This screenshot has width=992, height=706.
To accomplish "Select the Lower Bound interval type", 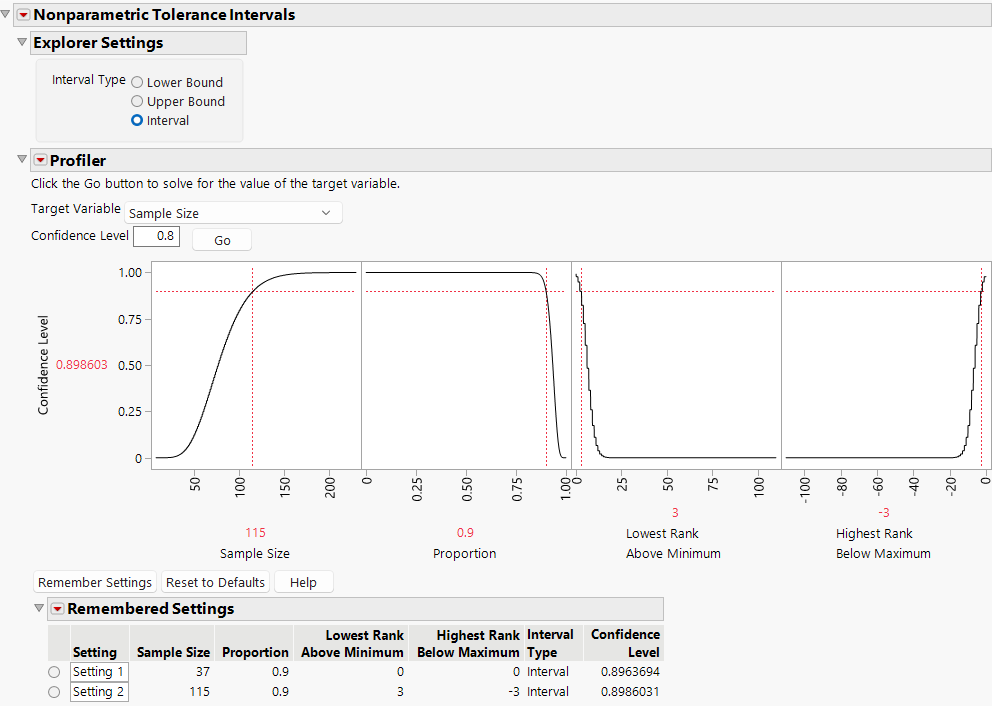I will pos(136,82).
